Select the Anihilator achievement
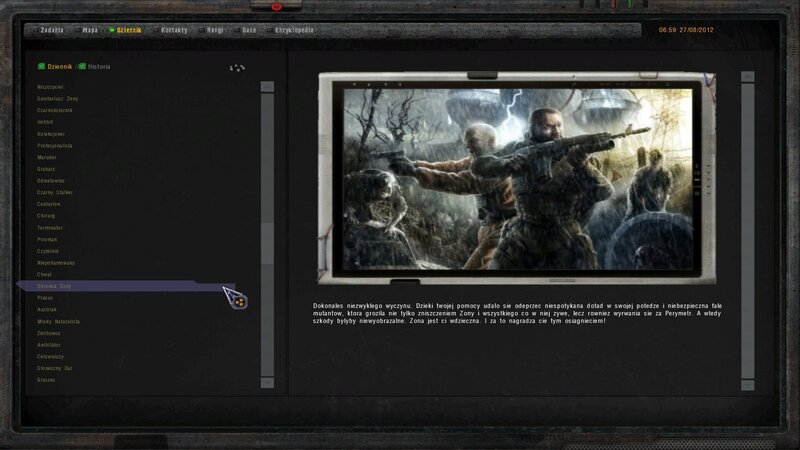The image size is (800, 450). pos(50,344)
